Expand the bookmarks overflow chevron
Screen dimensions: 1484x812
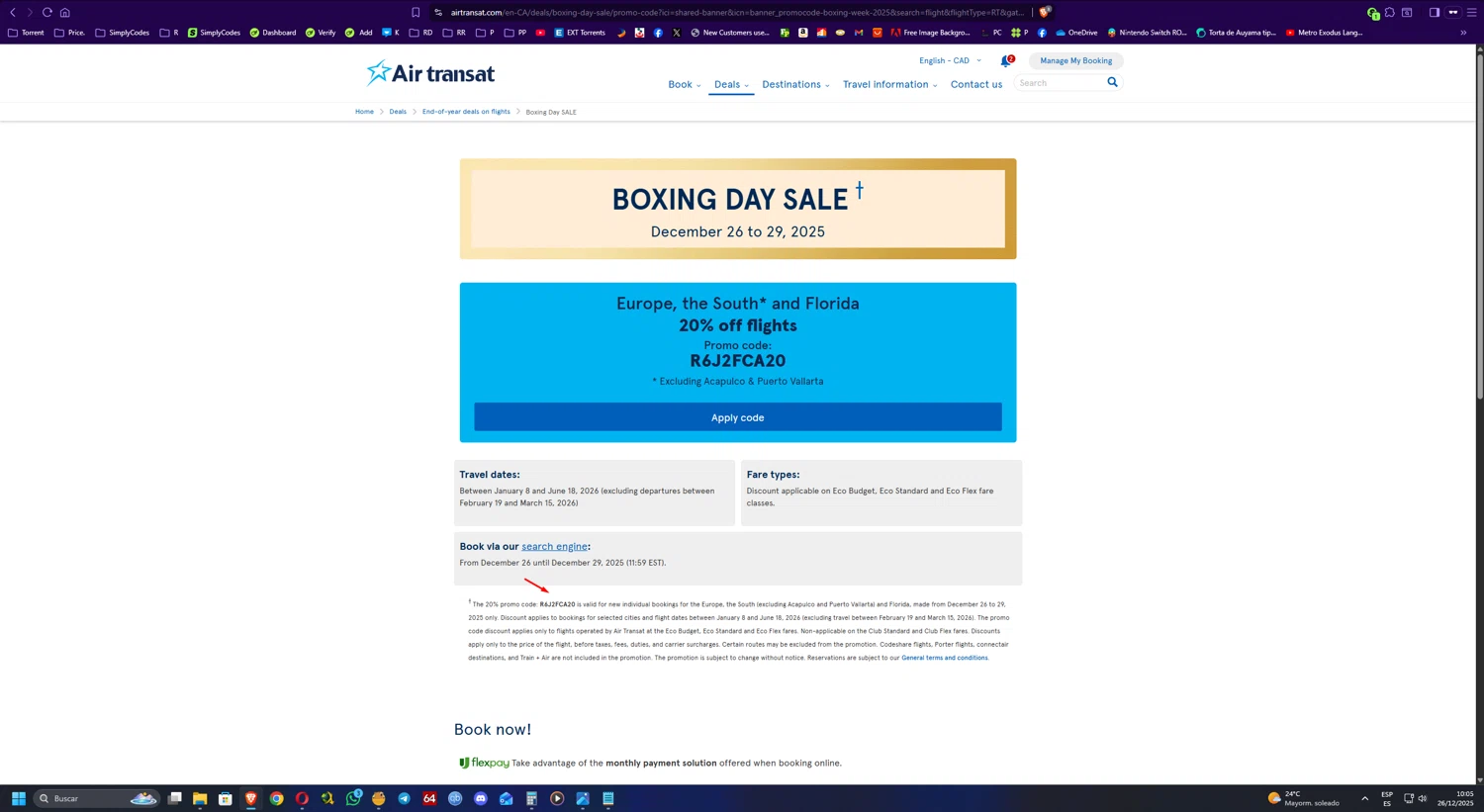[1463, 33]
